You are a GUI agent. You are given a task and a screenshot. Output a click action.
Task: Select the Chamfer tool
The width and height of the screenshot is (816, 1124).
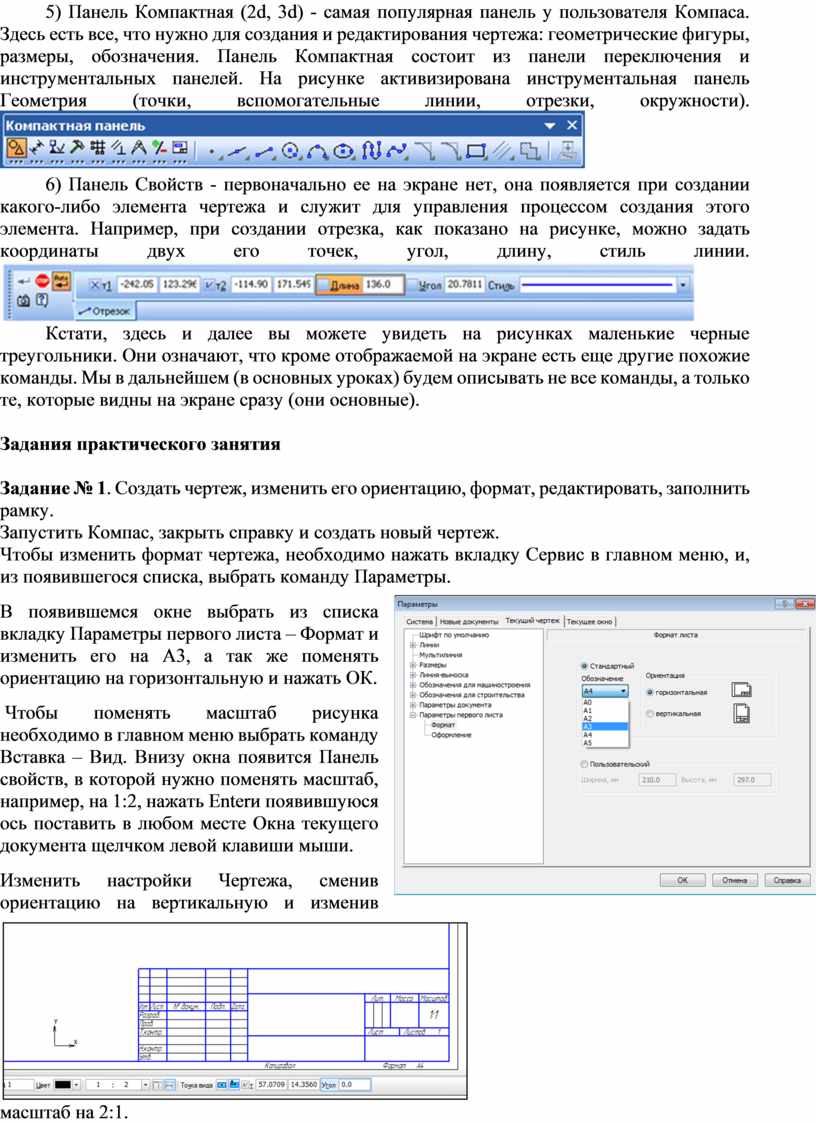(425, 151)
